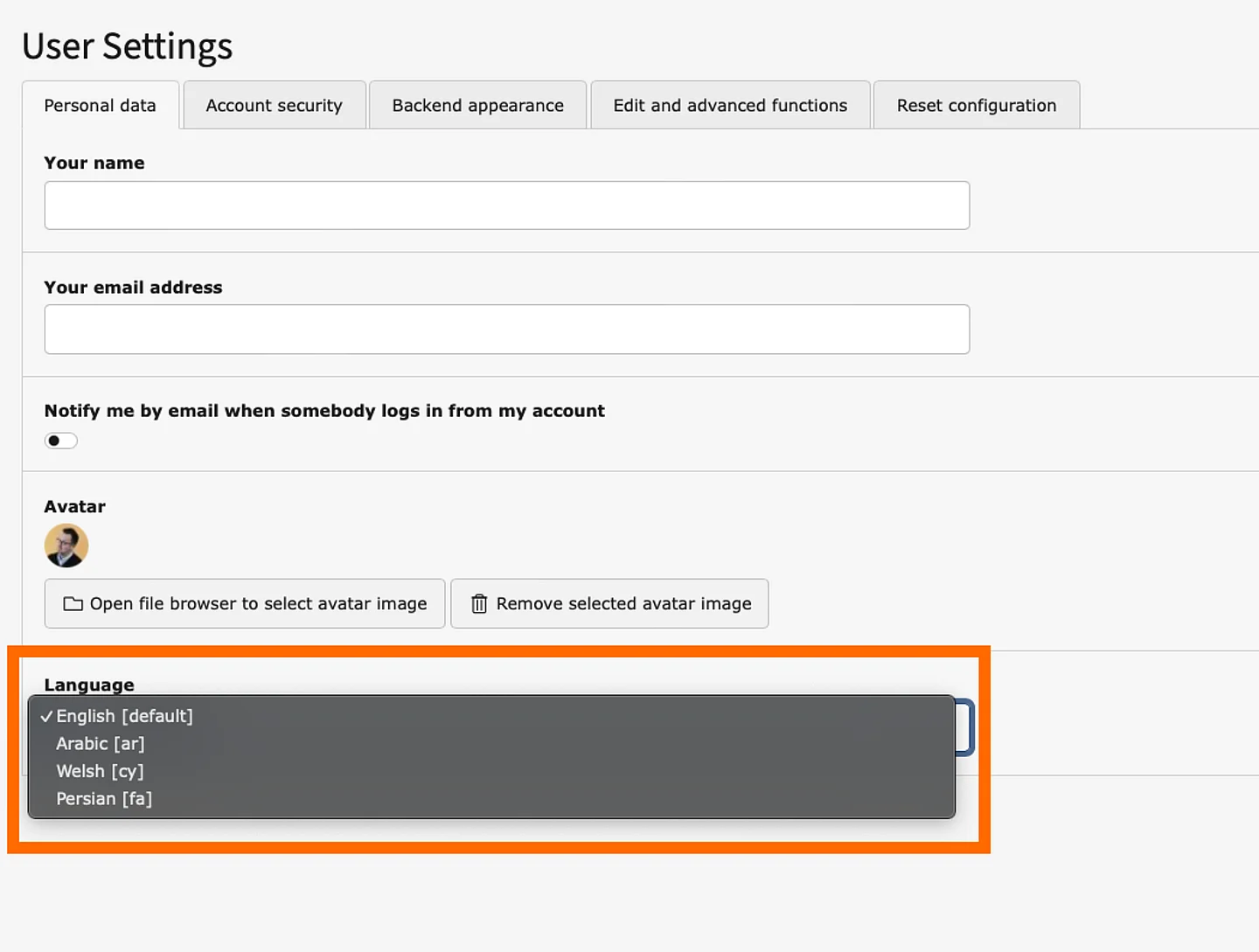The height and width of the screenshot is (952, 1259).
Task: Click the User Settings page heading
Action: pyautogui.click(x=127, y=45)
